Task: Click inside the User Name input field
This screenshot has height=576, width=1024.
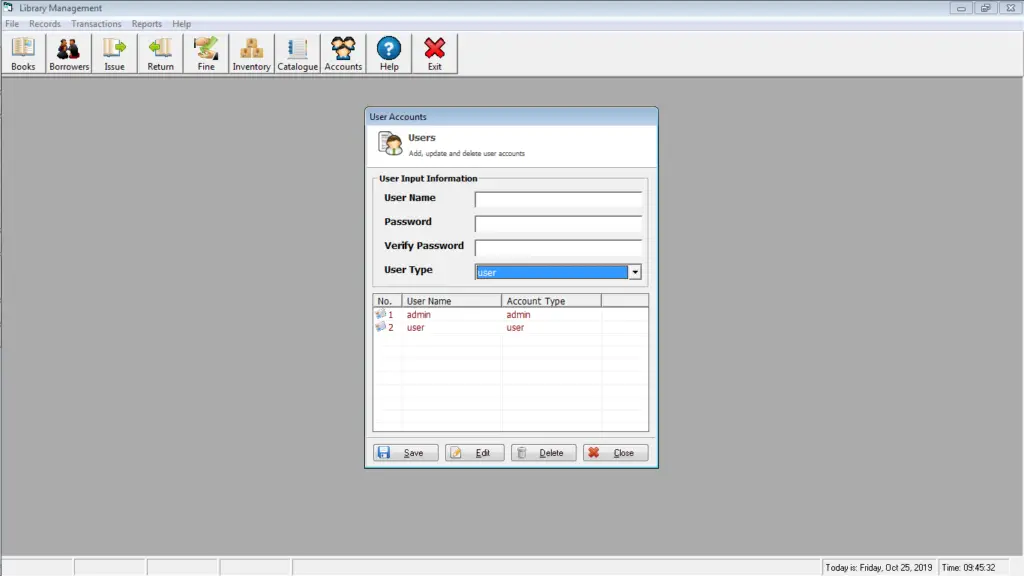Action: pyautogui.click(x=557, y=199)
